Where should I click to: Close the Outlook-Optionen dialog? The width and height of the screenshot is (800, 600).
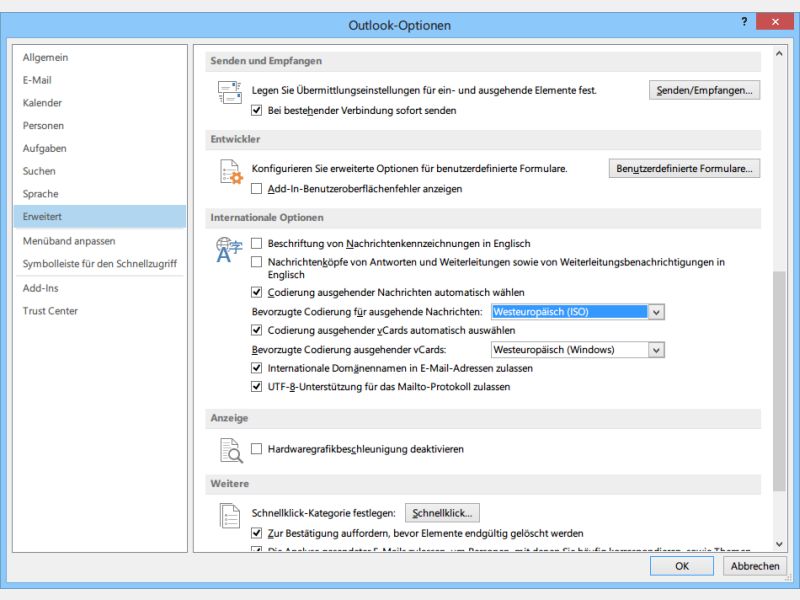[x=775, y=22]
